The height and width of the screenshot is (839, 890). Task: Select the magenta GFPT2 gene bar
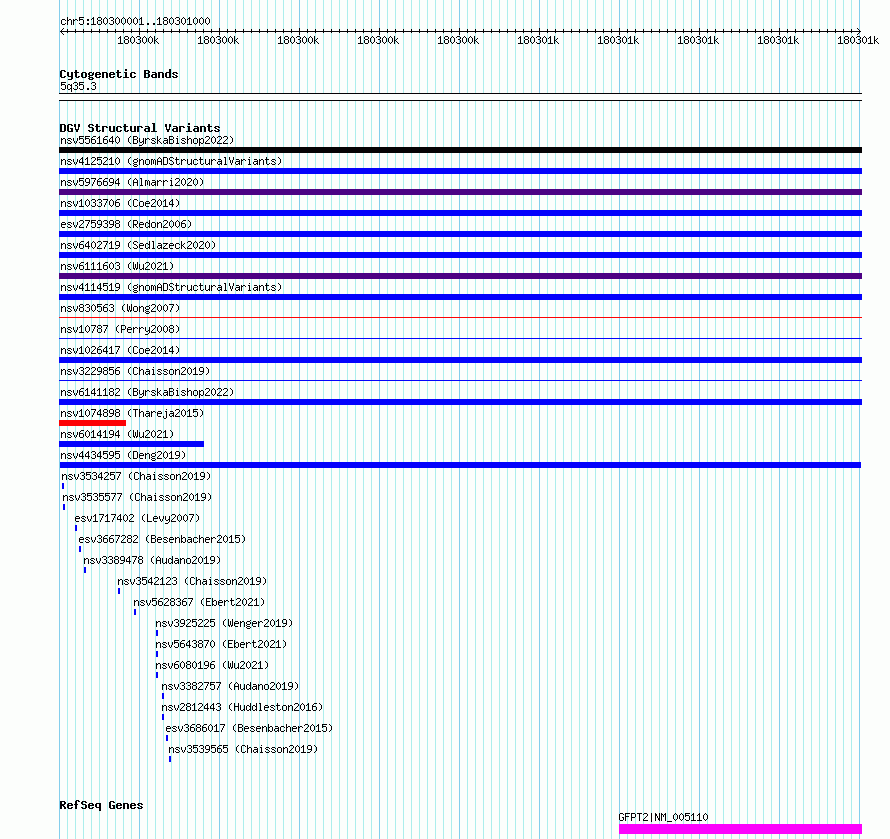[x=740, y=829]
